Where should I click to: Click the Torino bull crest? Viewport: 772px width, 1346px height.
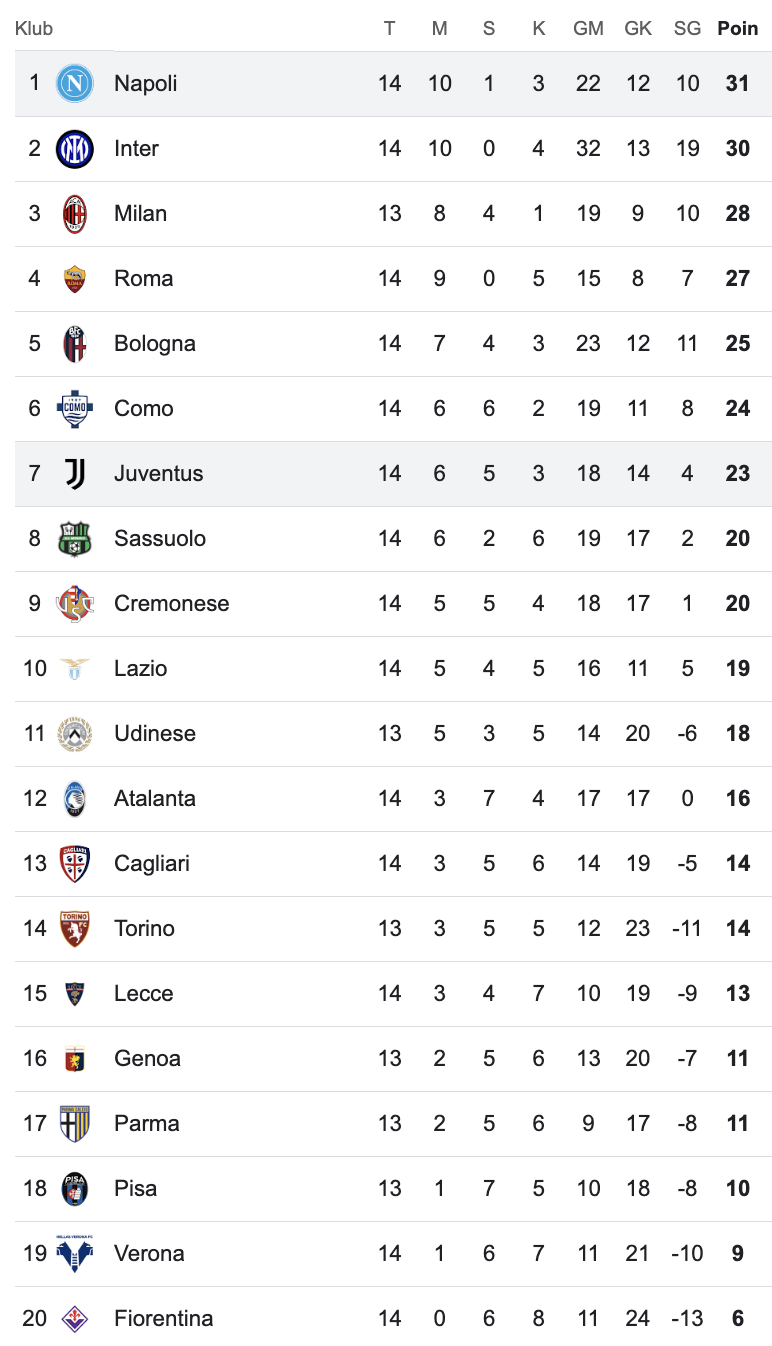pos(75,928)
